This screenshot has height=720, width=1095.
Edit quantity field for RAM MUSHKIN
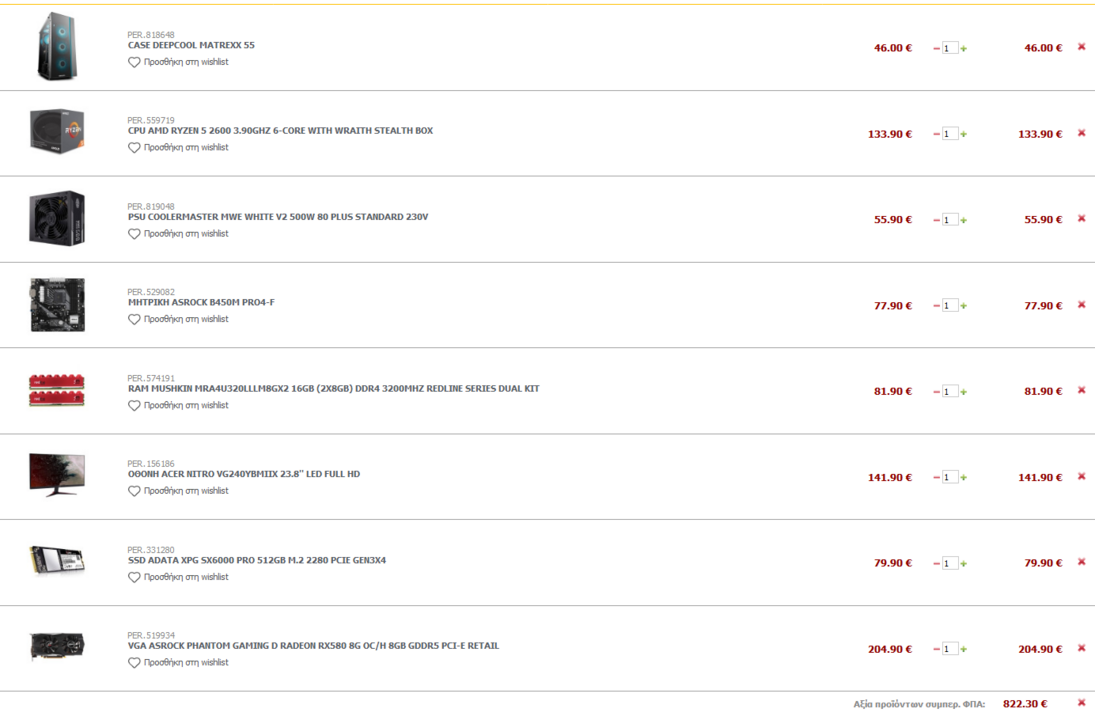tap(950, 392)
